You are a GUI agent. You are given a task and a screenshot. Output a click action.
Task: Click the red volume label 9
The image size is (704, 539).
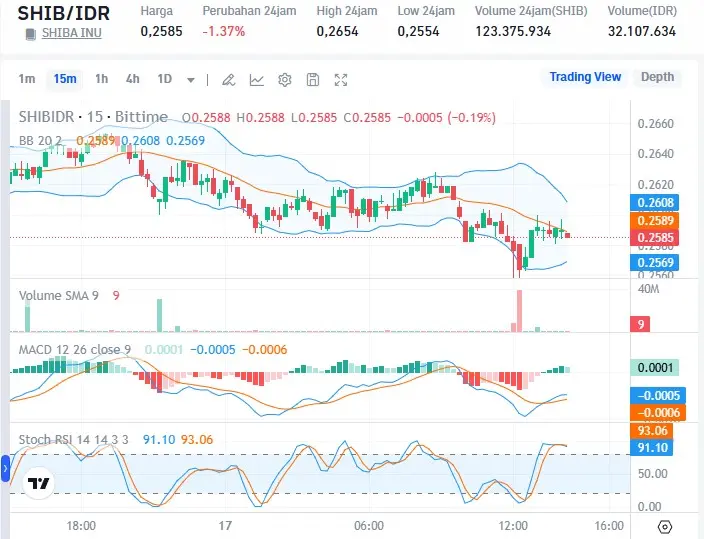tap(641, 324)
